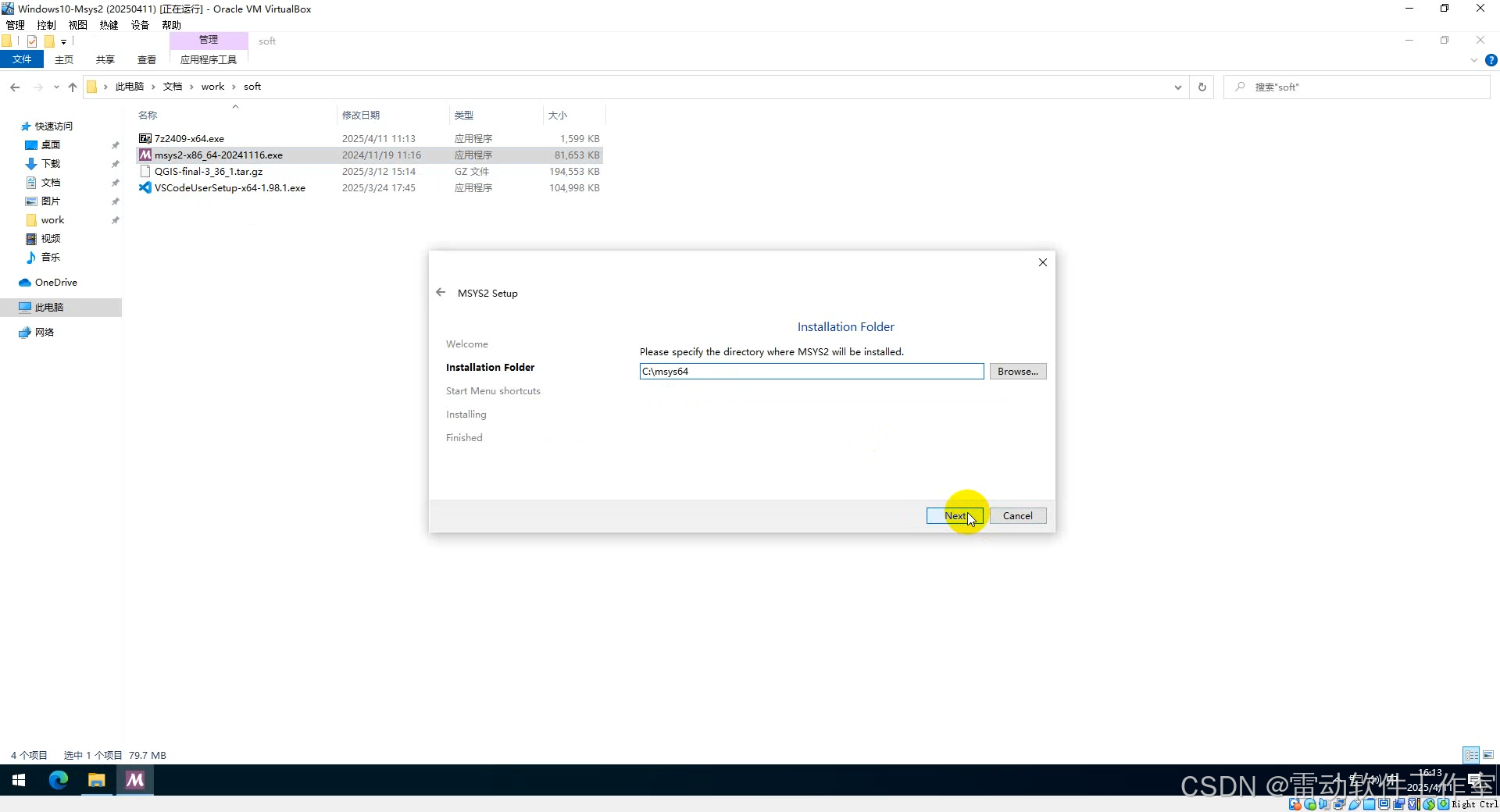The image size is (1500, 812).
Task: Click work in address breadcrumb
Action: (212, 87)
